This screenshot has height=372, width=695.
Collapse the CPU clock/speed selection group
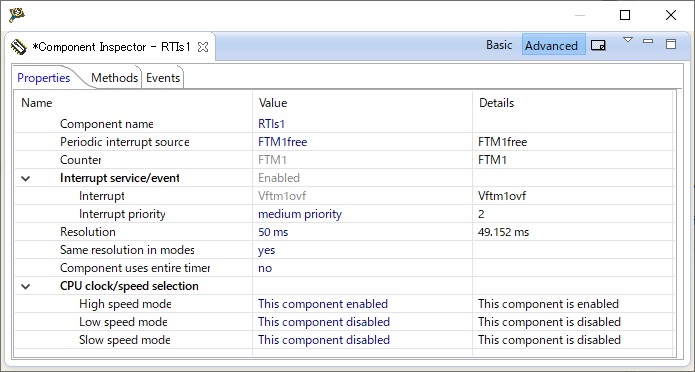(26, 287)
